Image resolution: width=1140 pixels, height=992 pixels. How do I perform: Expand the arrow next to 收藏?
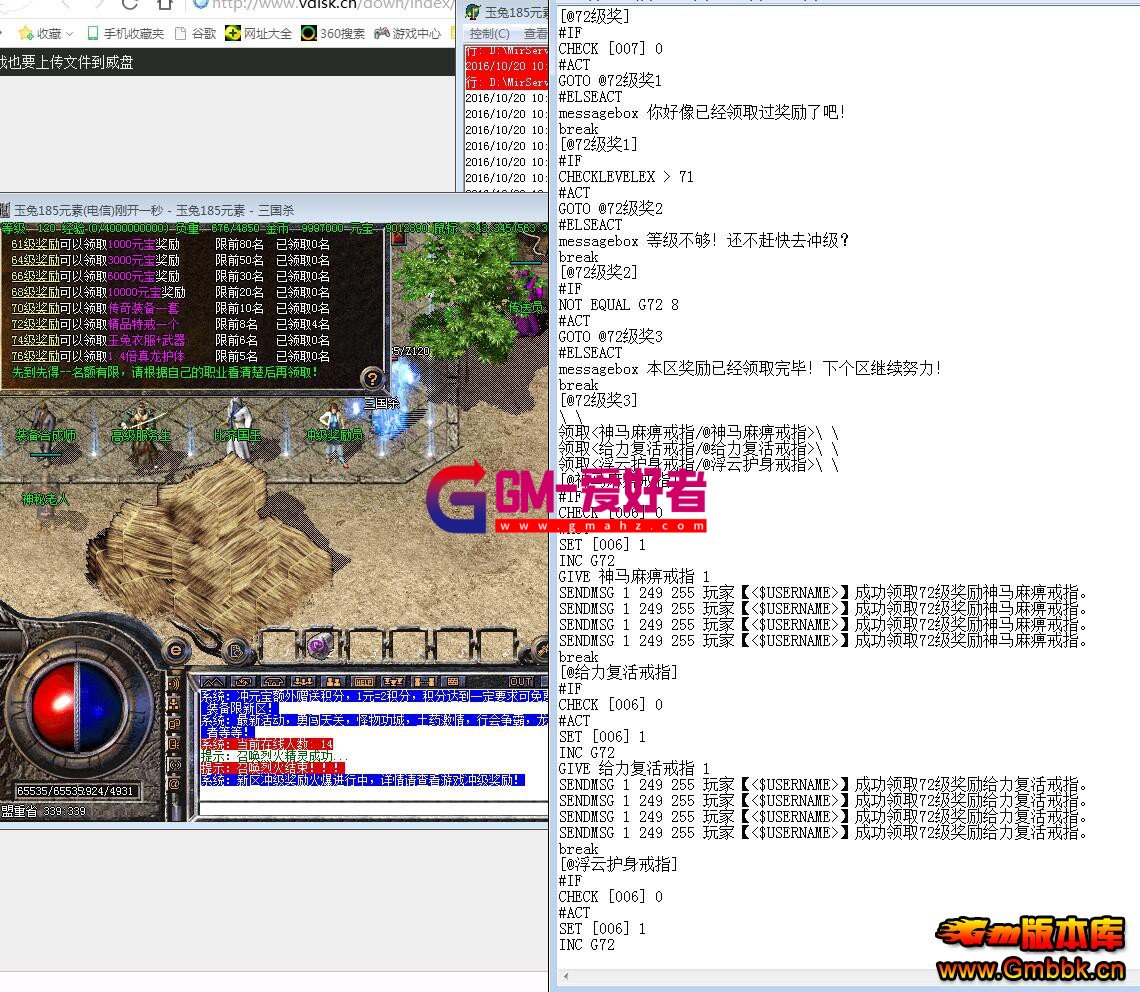coord(70,33)
